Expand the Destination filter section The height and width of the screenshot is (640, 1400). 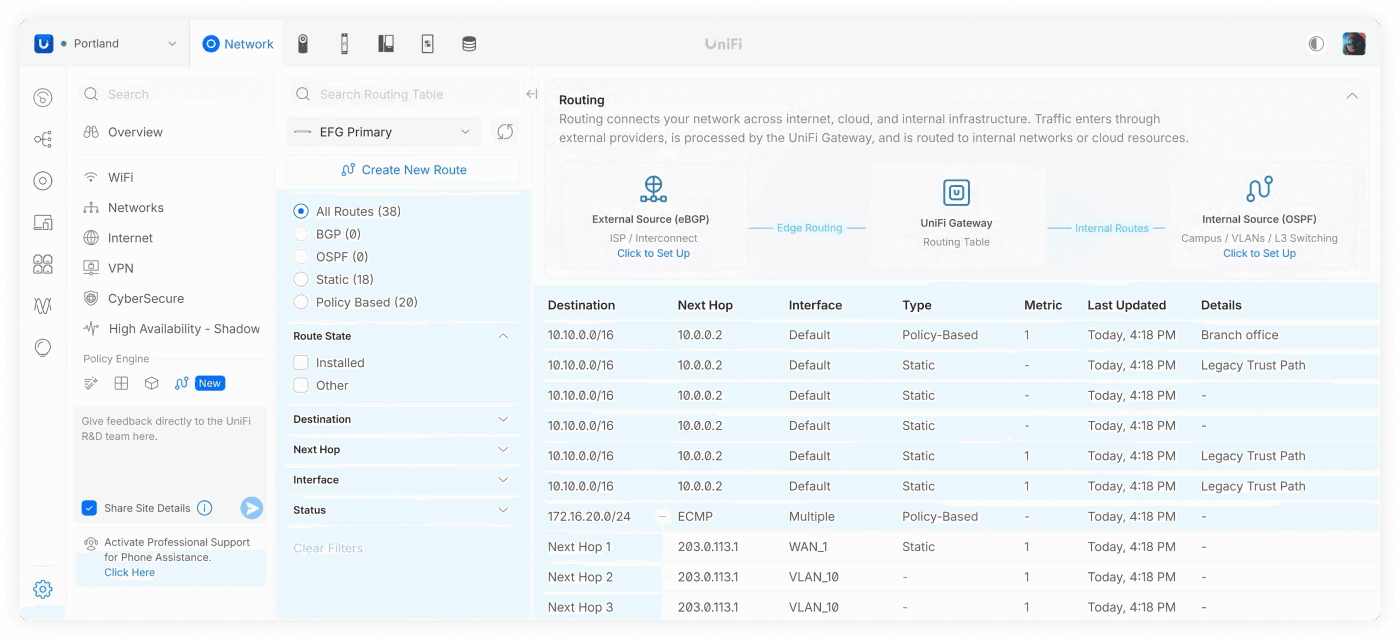click(x=503, y=419)
